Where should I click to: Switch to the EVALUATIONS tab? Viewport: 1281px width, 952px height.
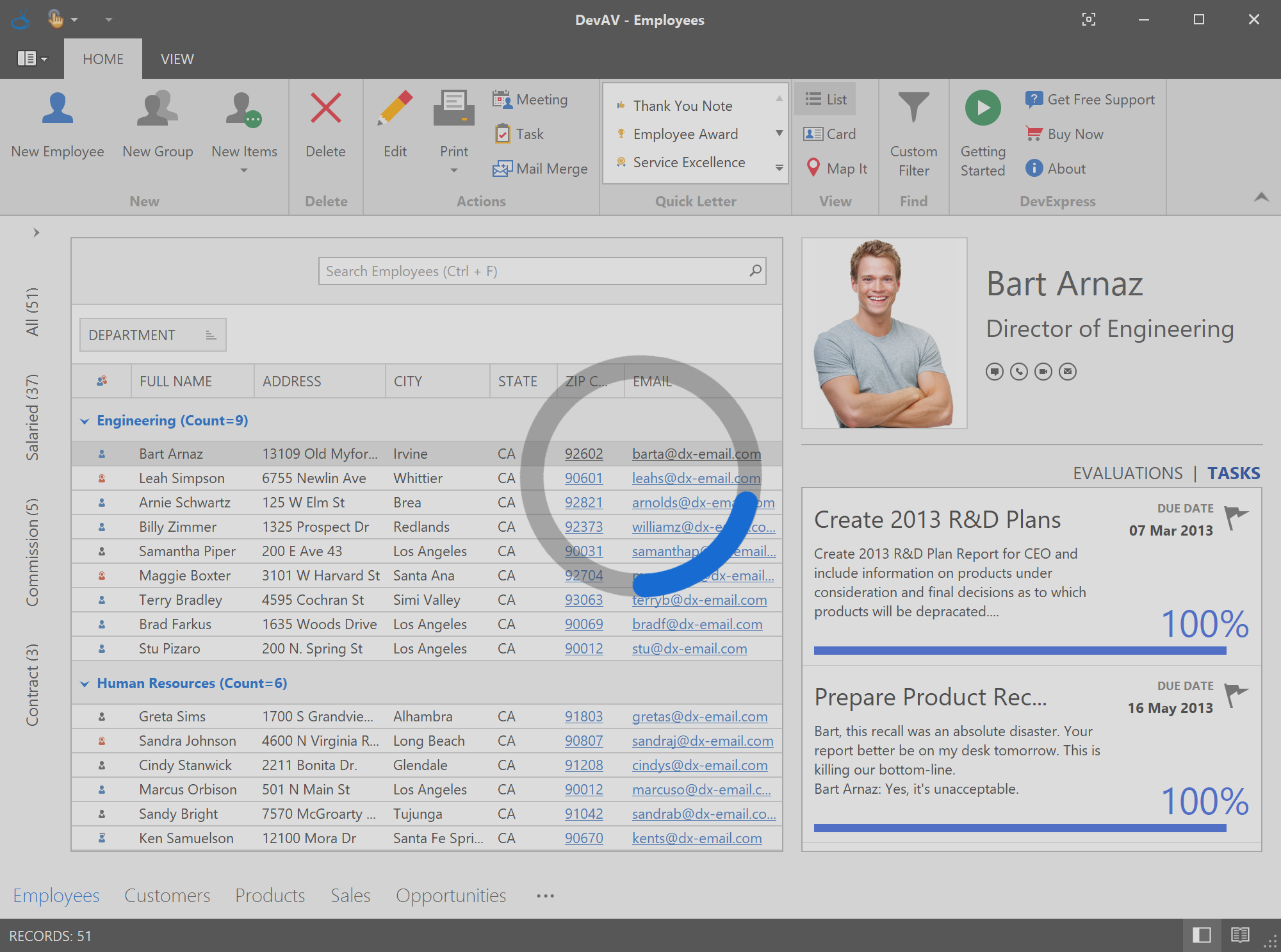[x=1127, y=473]
